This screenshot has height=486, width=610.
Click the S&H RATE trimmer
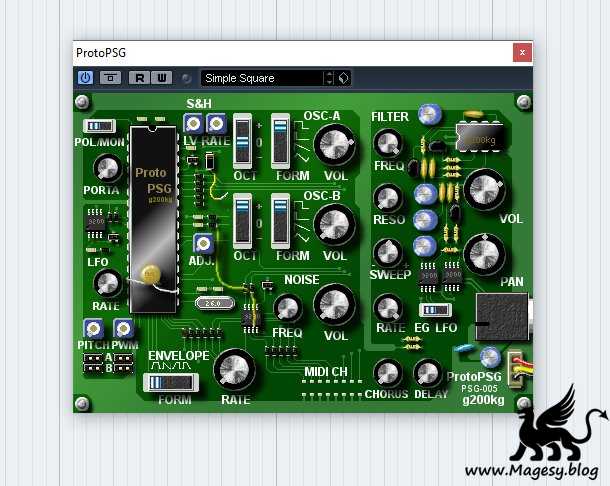coord(216,124)
